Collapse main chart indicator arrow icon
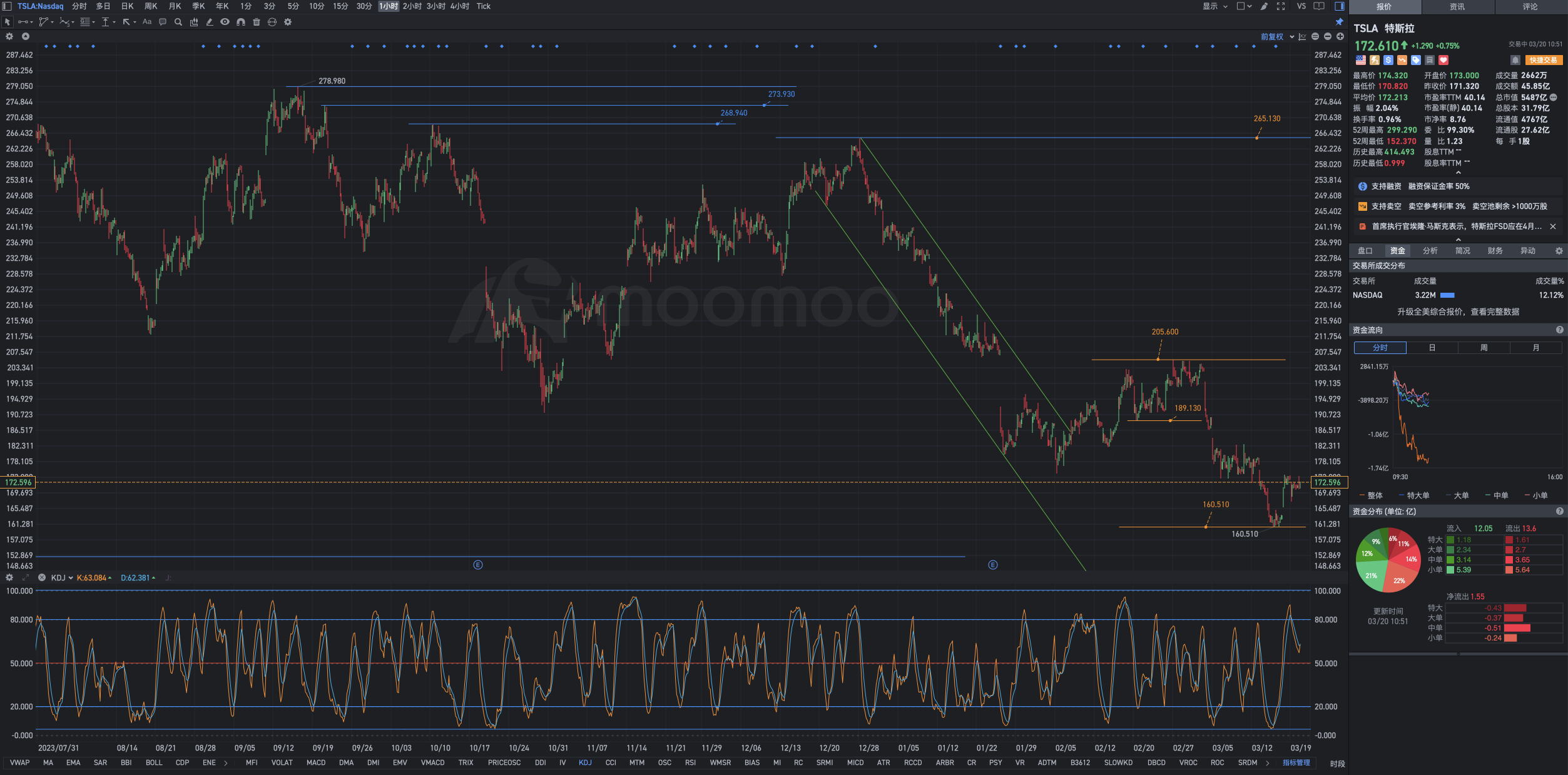 (x=26, y=37)
